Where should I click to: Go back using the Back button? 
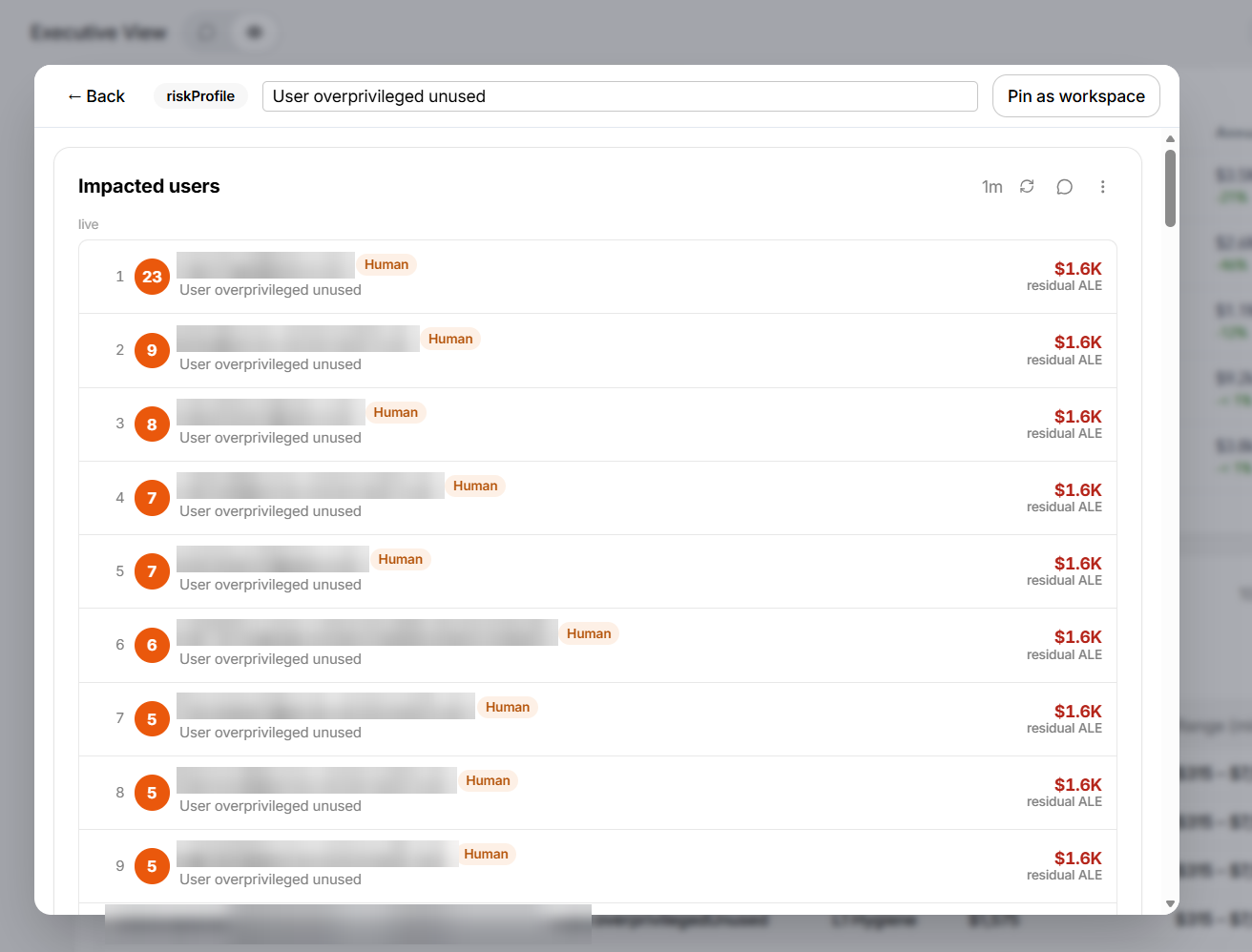pos(96,96)
